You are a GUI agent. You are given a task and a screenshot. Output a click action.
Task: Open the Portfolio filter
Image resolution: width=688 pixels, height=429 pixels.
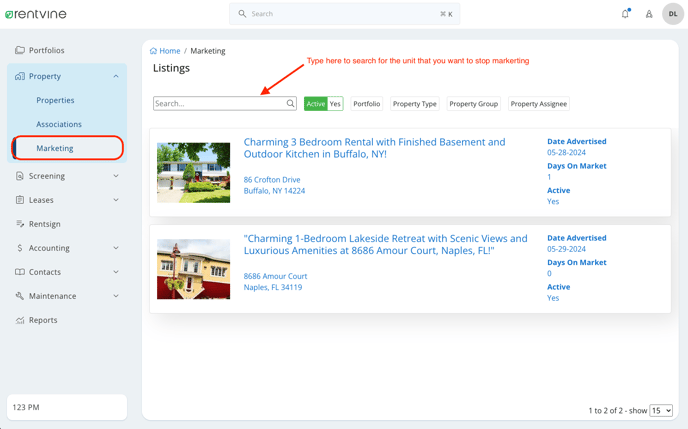point(367,104)
